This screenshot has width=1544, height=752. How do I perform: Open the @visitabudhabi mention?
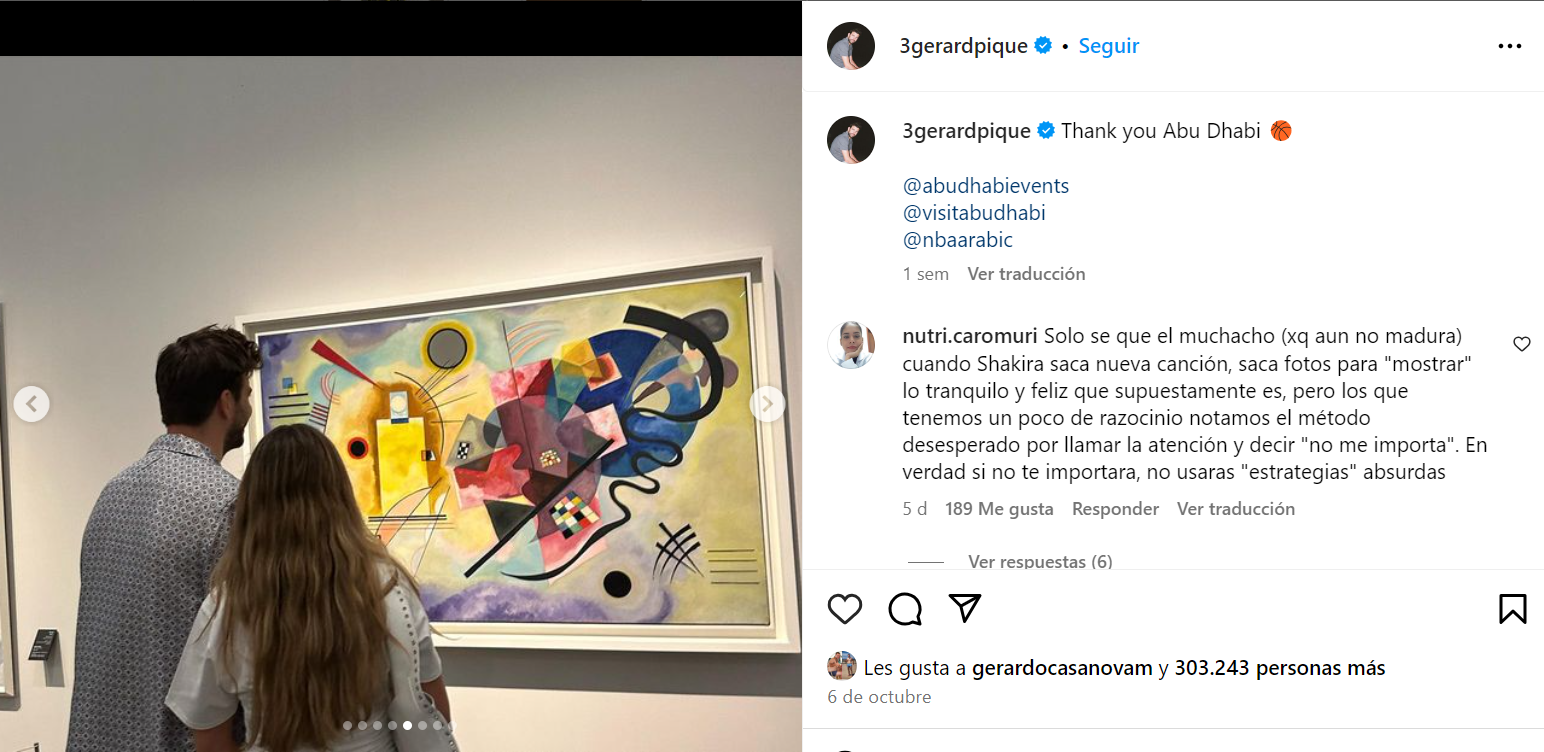click(974, 213)
